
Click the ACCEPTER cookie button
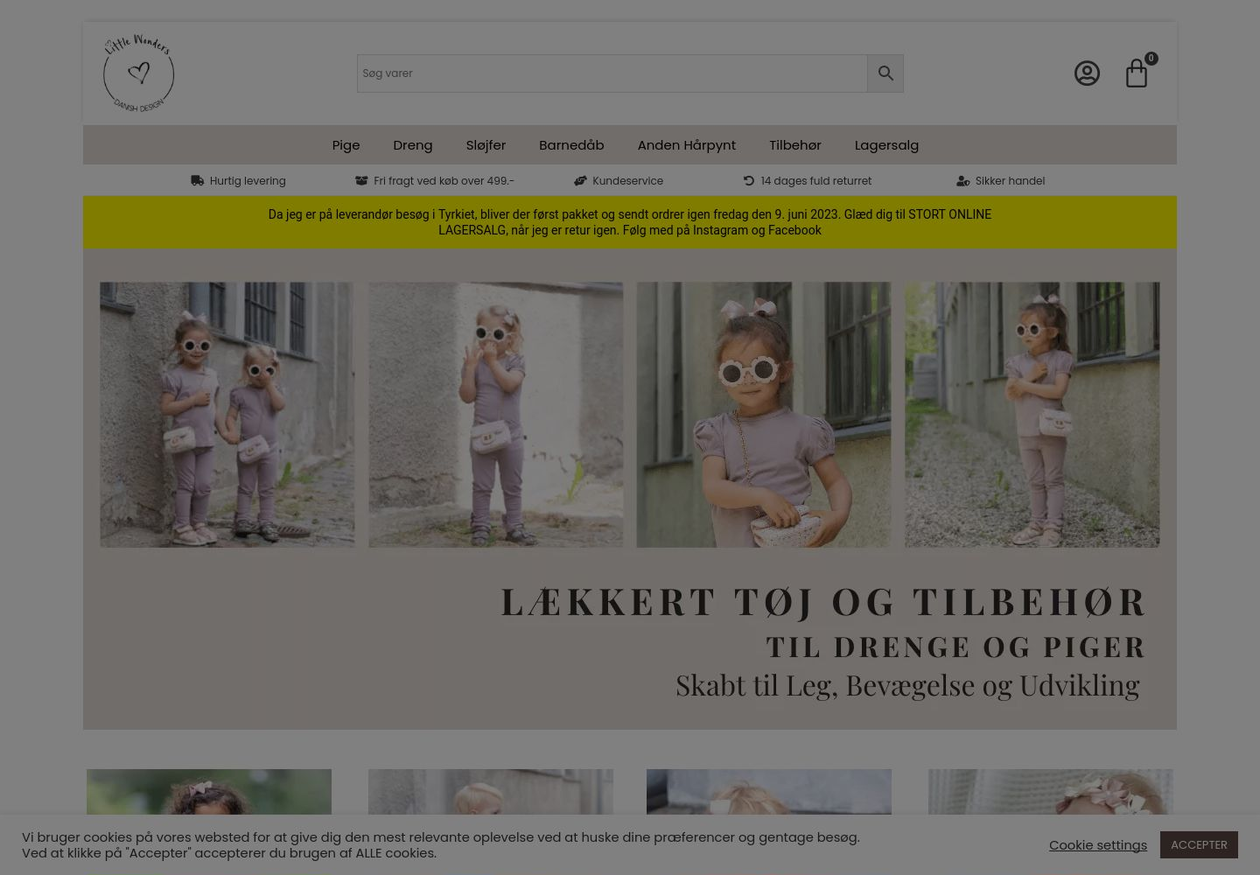click(1198, 845)
